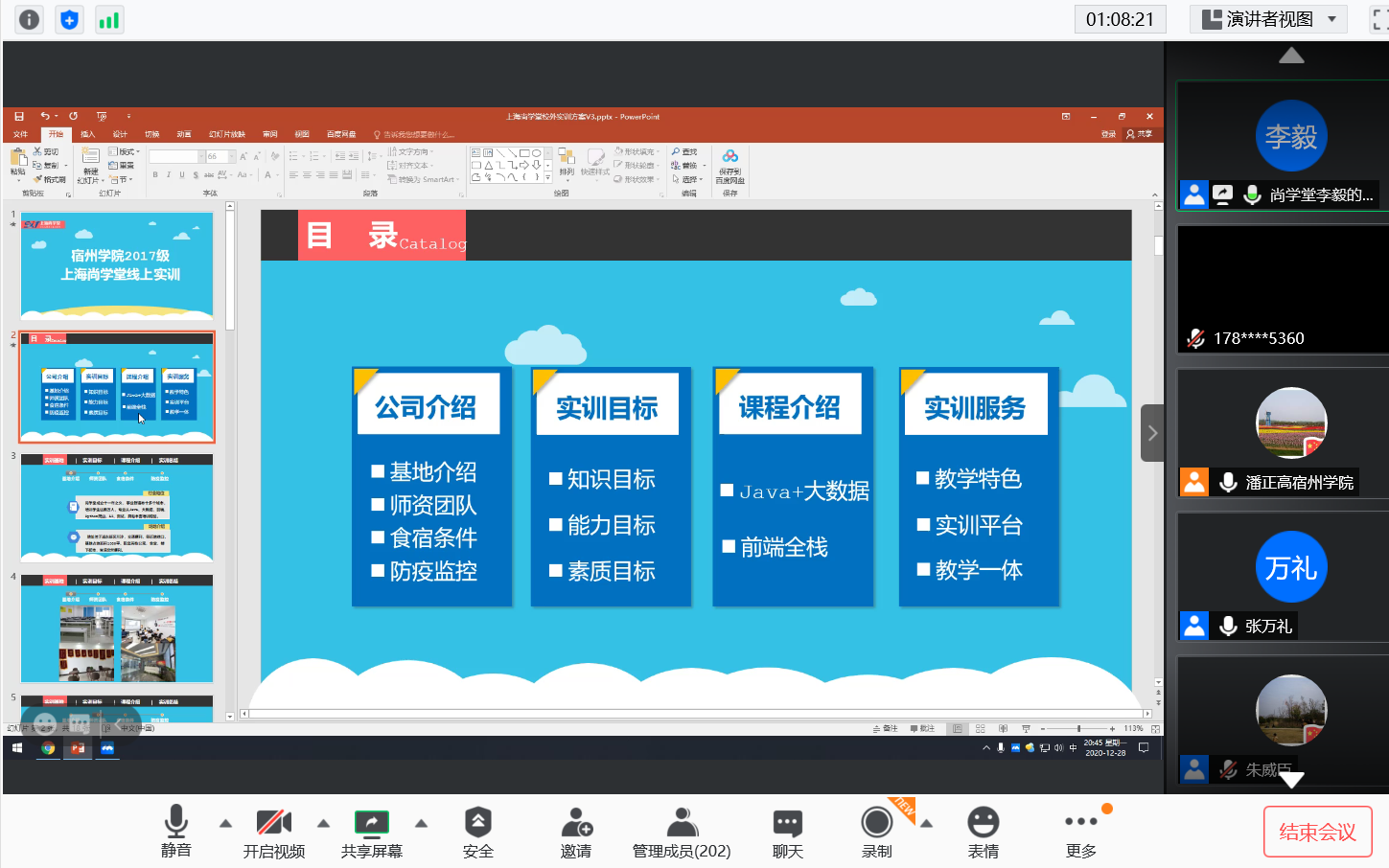Open the blue security shield icon
The image size is (1389, 868).
pyautogui.click(x=69, y=19)
